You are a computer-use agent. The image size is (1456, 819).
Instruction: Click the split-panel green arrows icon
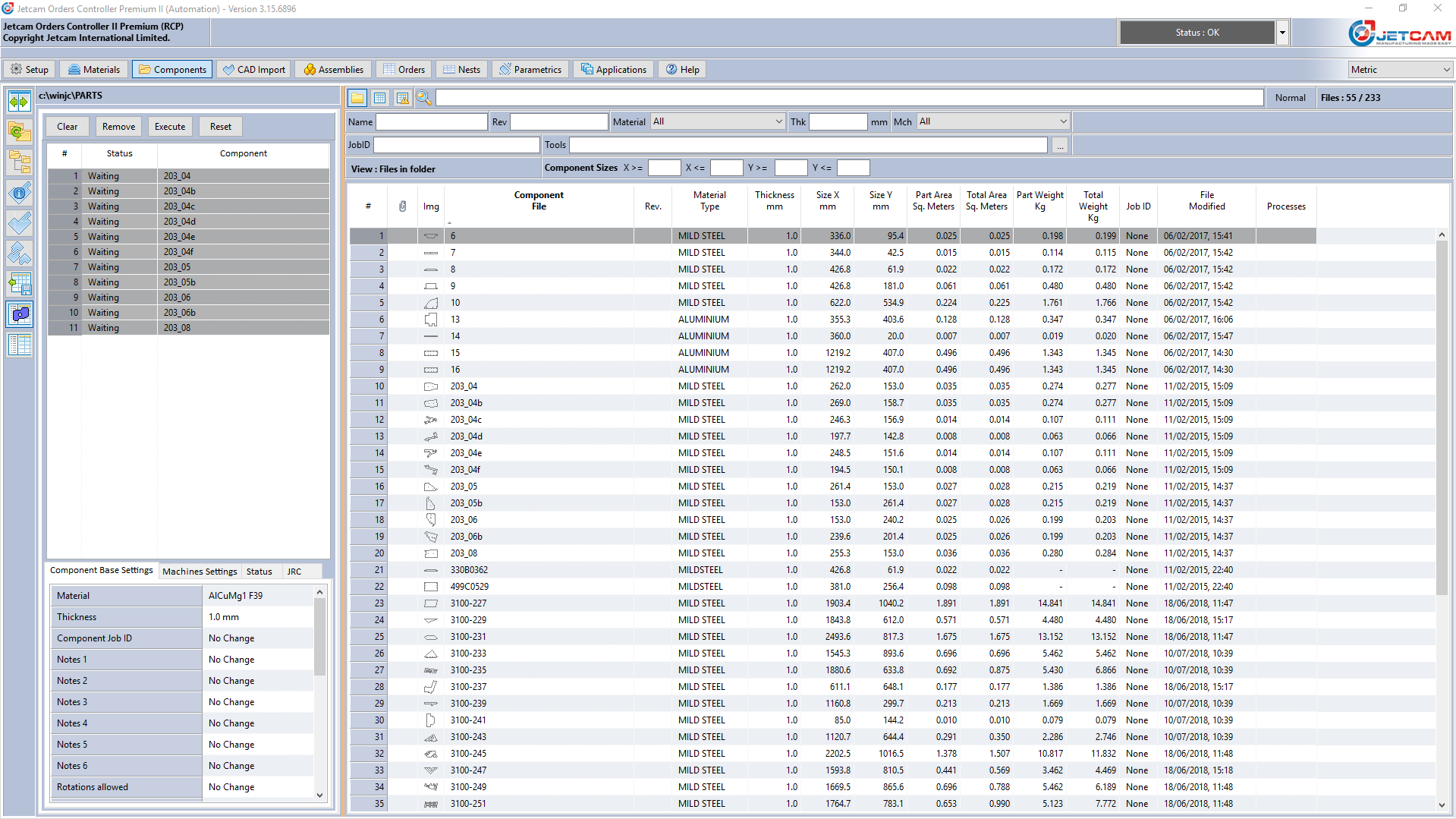[20, 101]
